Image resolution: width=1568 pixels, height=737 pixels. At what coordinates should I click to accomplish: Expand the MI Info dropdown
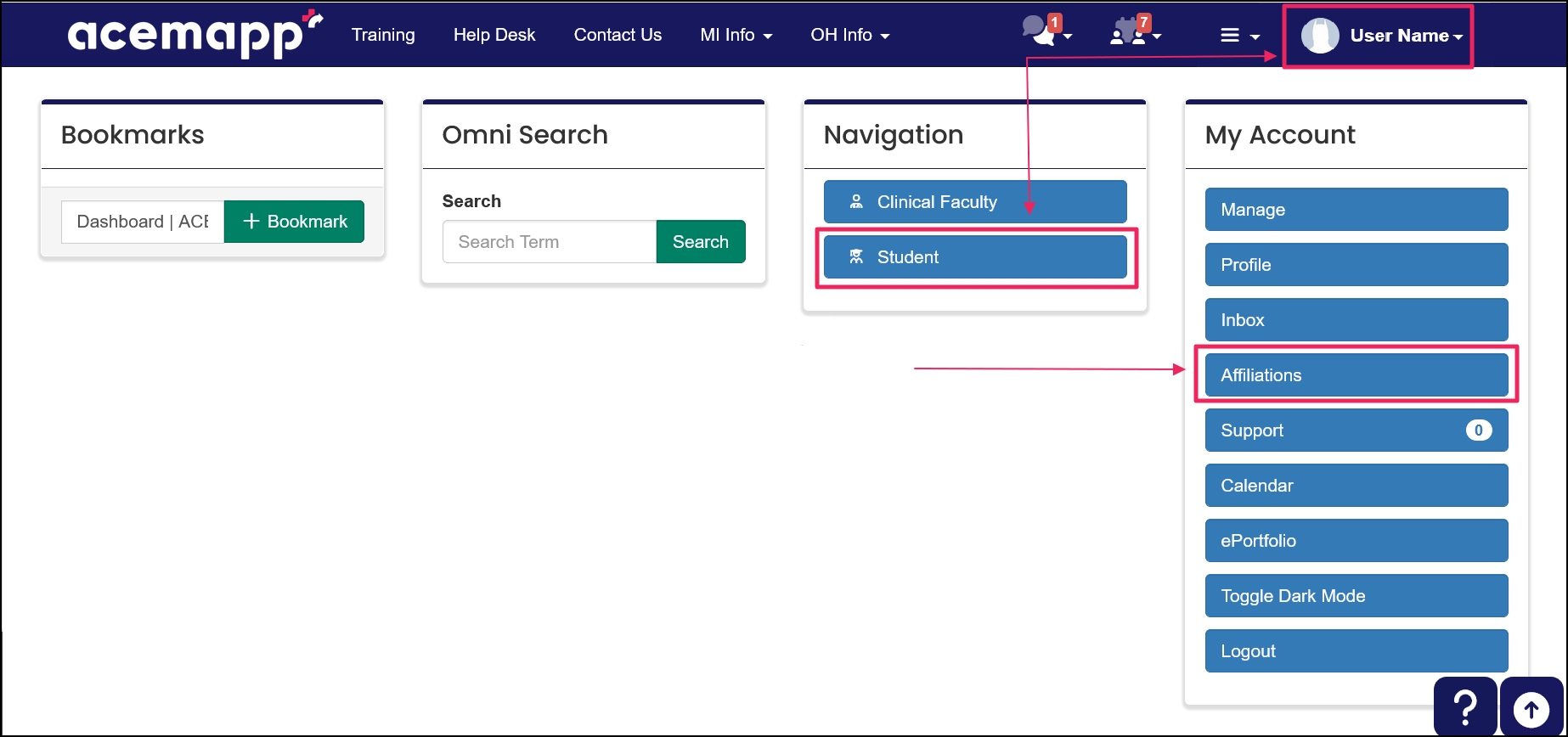(736, 35)
